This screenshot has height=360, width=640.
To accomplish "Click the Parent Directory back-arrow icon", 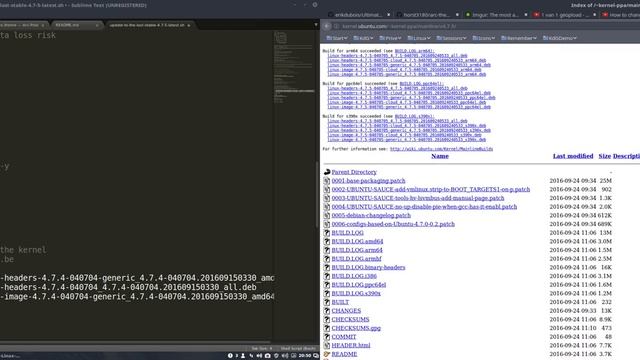I will pos(327,172).
